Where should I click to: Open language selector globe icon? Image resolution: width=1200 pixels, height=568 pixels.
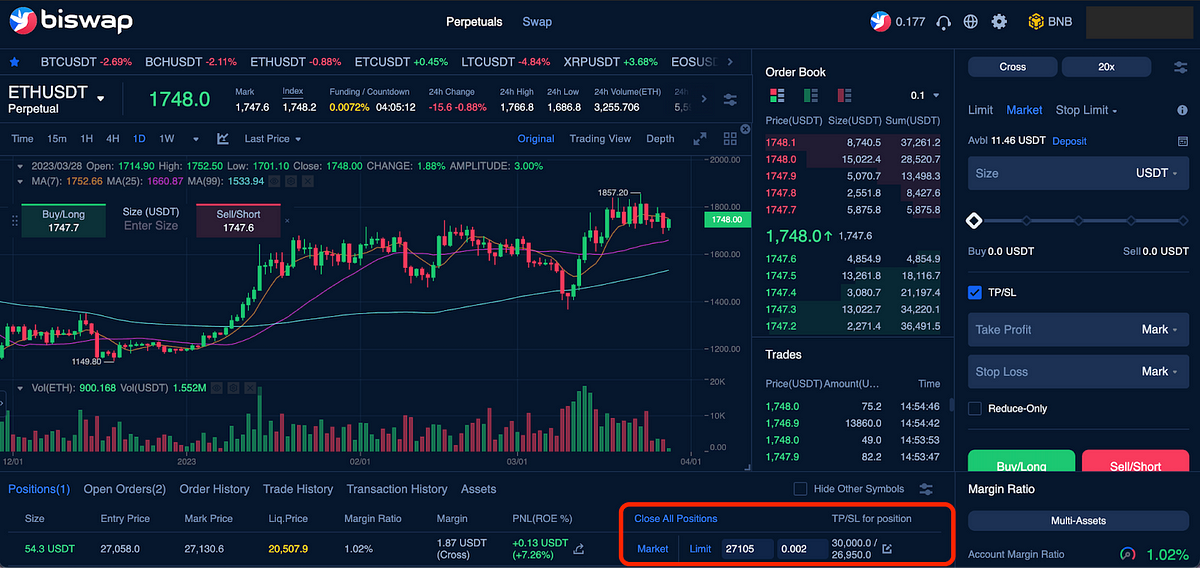pyautogui.click(x=970, y=21)
